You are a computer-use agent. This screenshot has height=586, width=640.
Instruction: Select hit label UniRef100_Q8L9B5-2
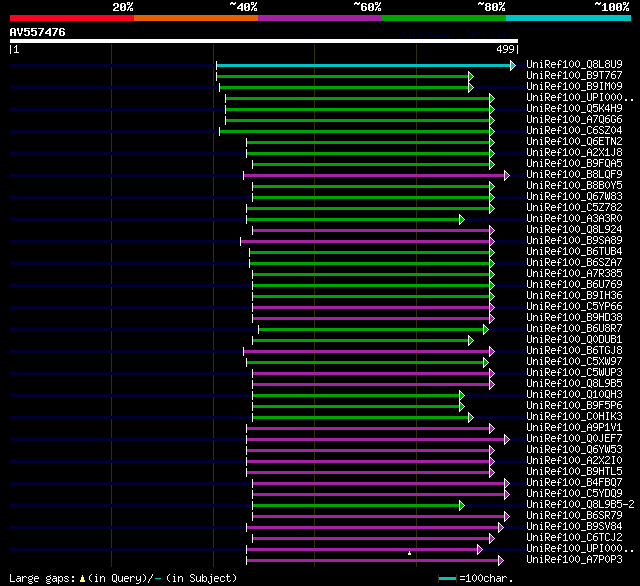tap(580, 505)
